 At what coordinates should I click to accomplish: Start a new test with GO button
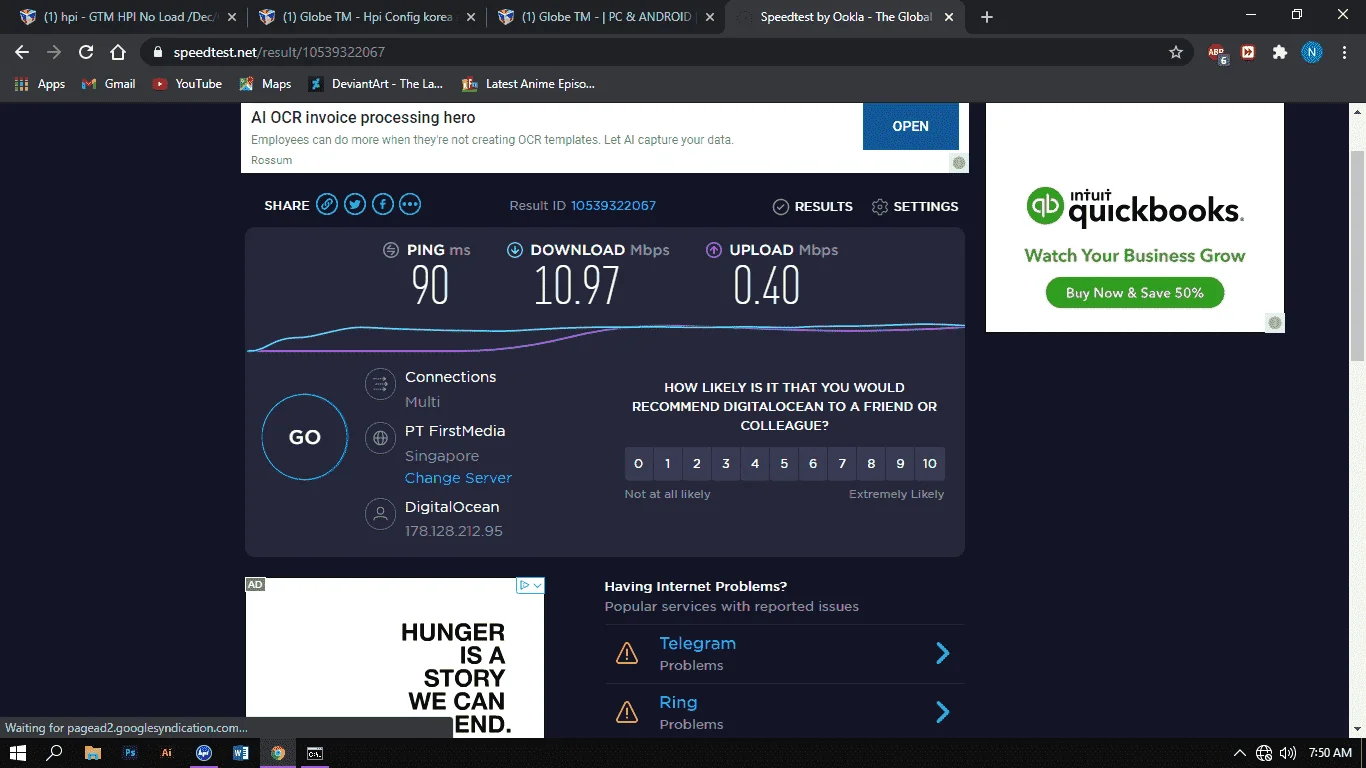[305, 438]
